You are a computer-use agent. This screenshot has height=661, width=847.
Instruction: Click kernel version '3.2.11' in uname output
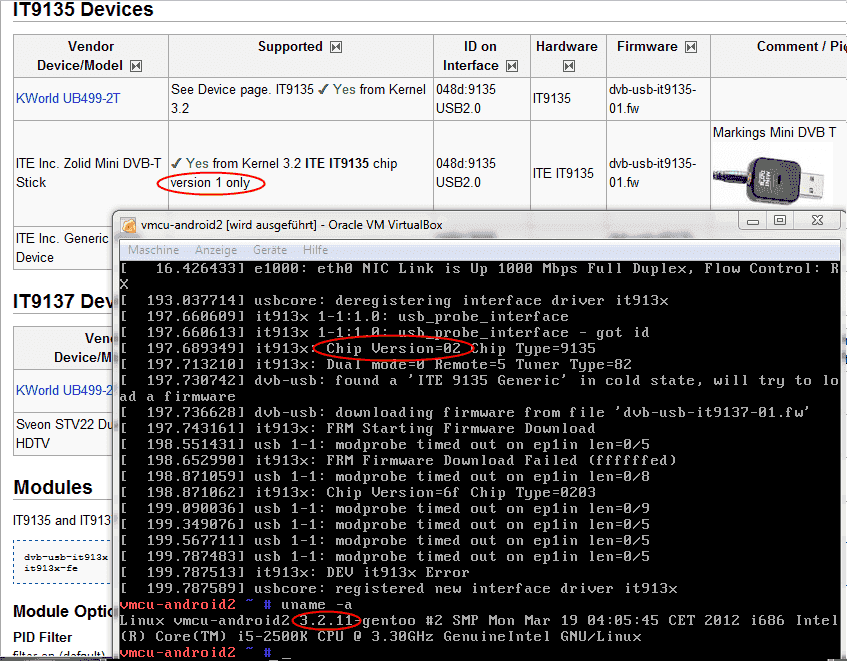[x=326, y=620]
